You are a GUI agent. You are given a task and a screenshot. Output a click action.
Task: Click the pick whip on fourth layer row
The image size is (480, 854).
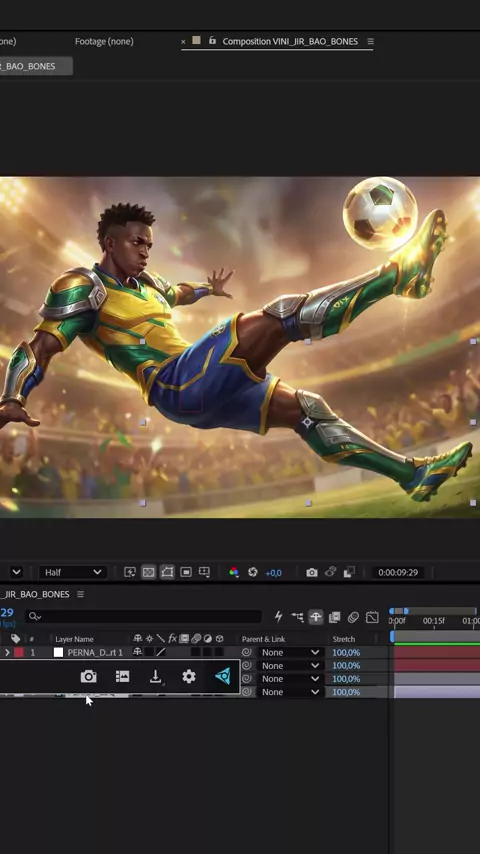(247, 692)
